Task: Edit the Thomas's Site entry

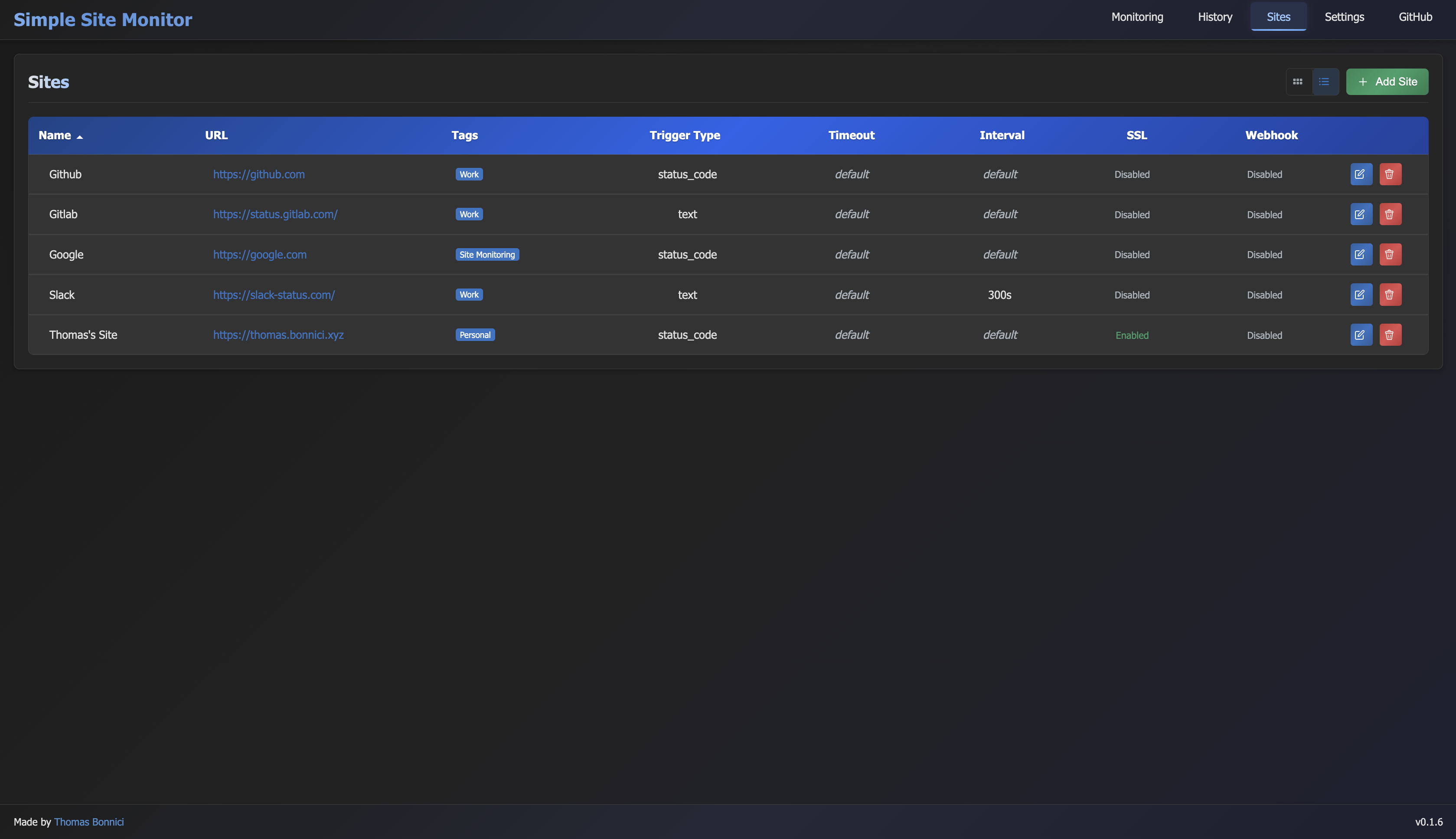Action: tap(1361, 335)
